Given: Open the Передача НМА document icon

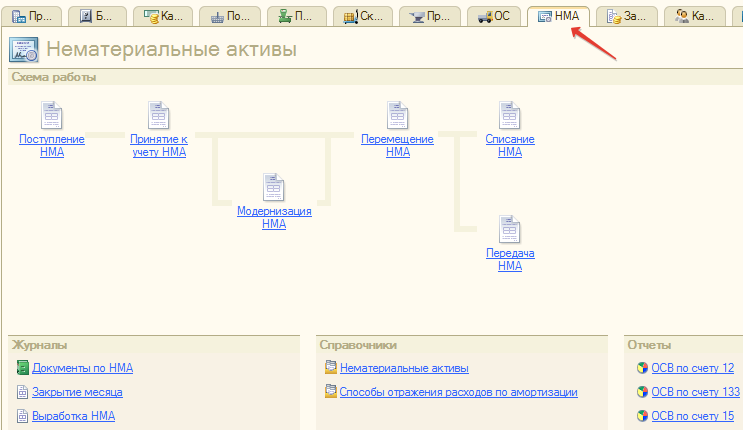Looking at the screenshot, I should point(509,230).
